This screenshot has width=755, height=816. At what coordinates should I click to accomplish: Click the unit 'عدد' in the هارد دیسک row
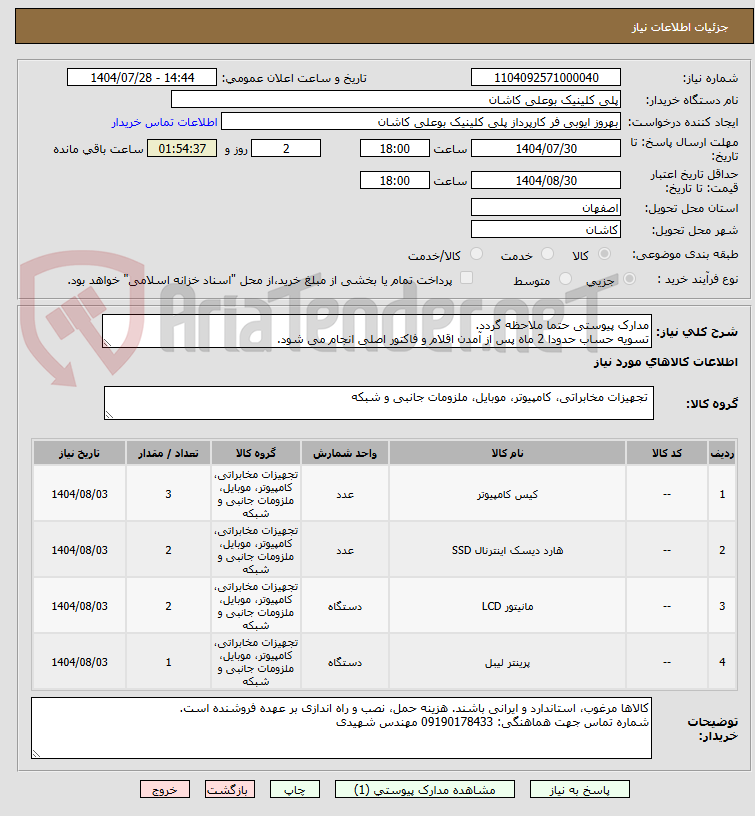point(345,550)
